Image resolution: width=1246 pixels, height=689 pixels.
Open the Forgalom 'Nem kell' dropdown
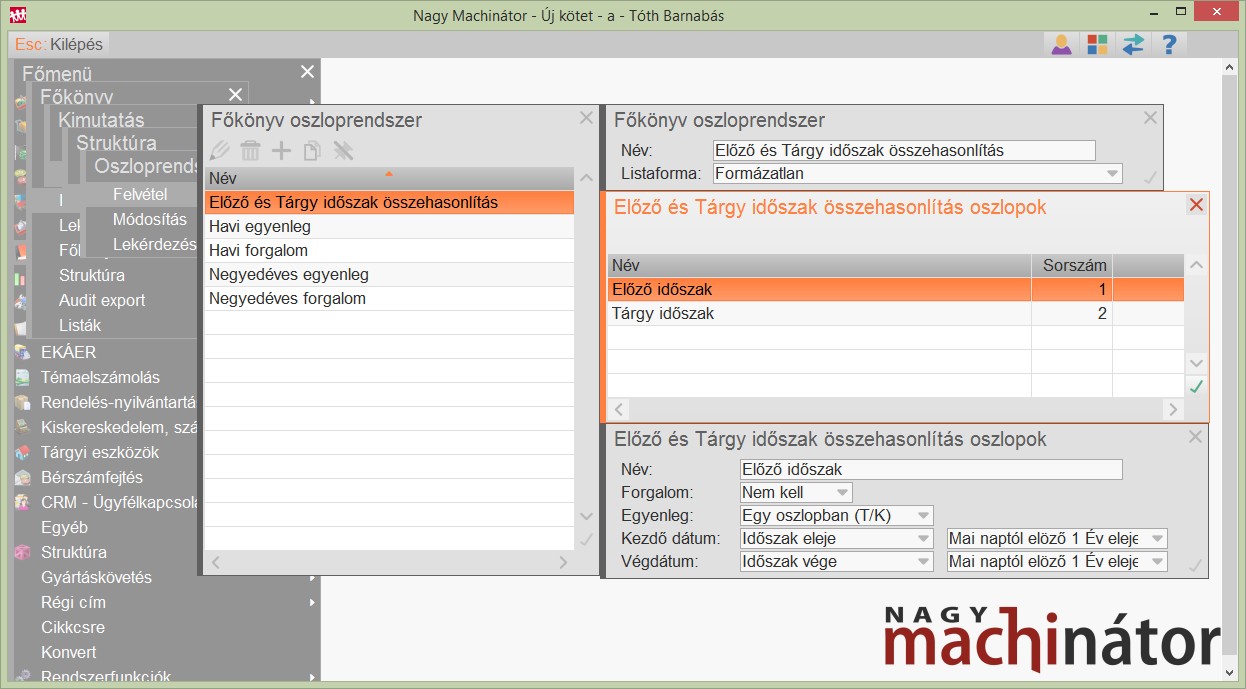click(x=842, y=492)
